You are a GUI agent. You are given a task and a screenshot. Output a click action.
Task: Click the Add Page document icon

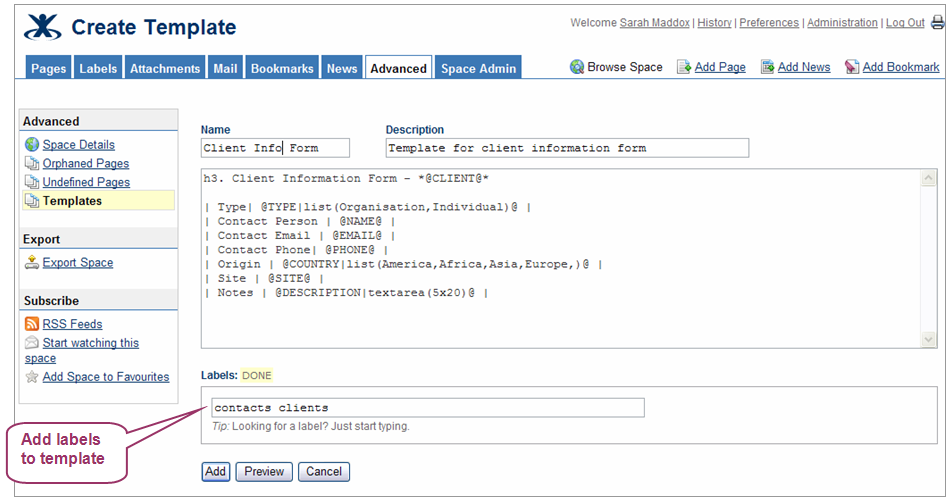pos(684,67)
